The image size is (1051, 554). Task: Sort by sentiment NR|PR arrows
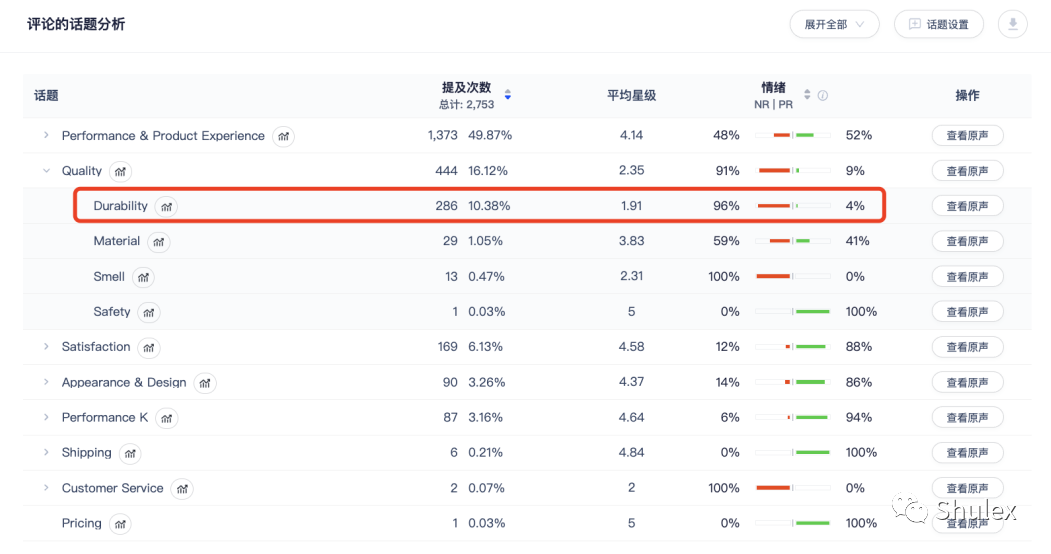pos(807,94)
